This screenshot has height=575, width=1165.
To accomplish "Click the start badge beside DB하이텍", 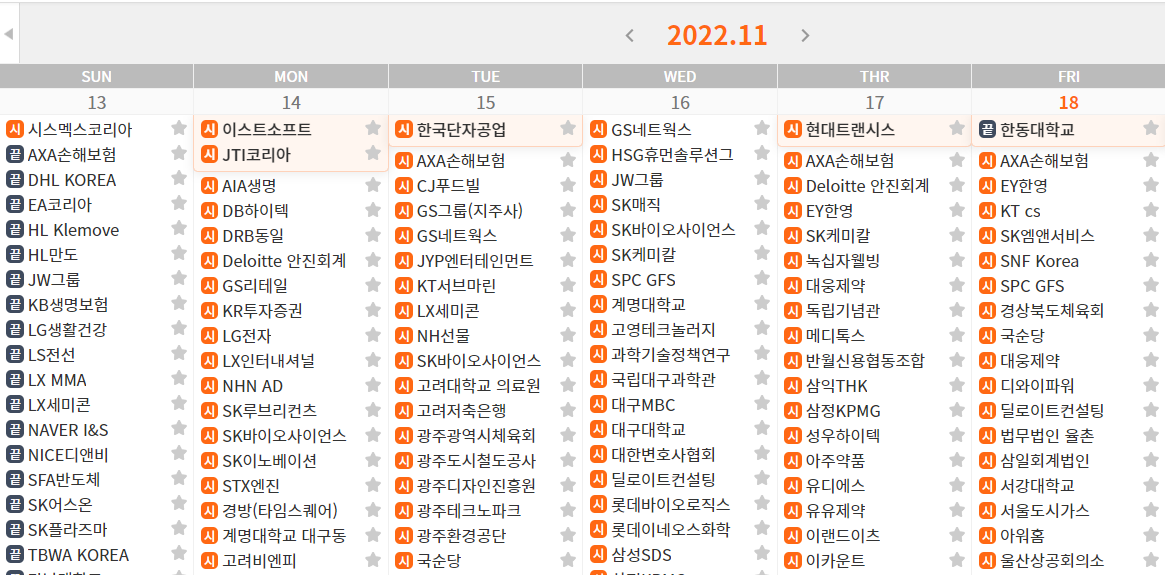I will (210, 211).
